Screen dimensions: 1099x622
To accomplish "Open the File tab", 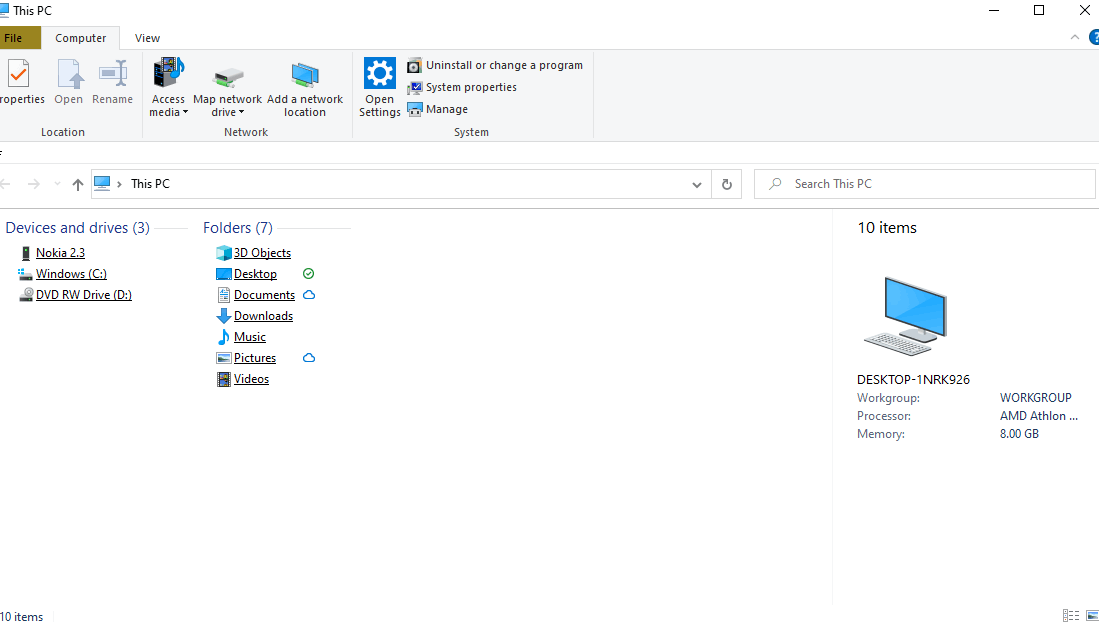I will coord(18,38).
